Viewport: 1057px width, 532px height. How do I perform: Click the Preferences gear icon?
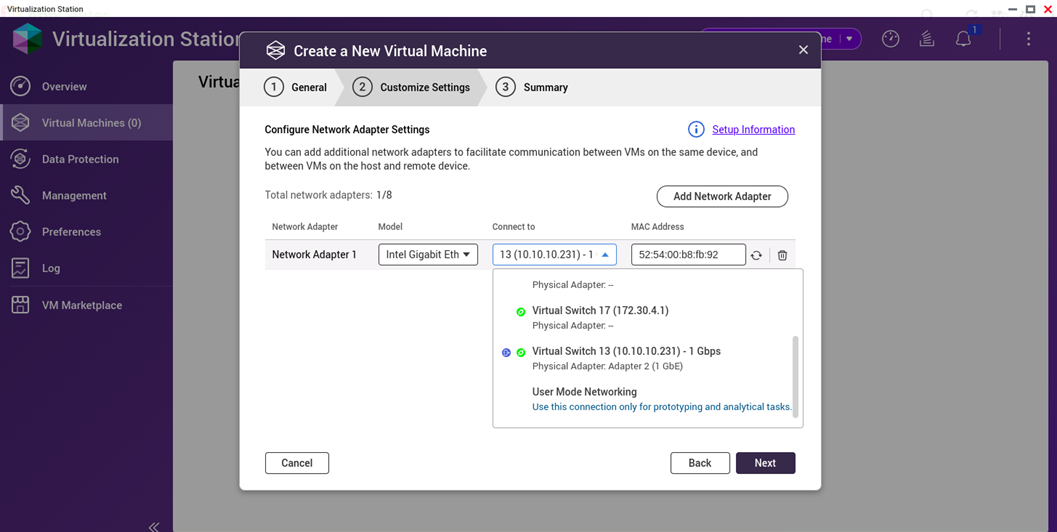point(20,232)
